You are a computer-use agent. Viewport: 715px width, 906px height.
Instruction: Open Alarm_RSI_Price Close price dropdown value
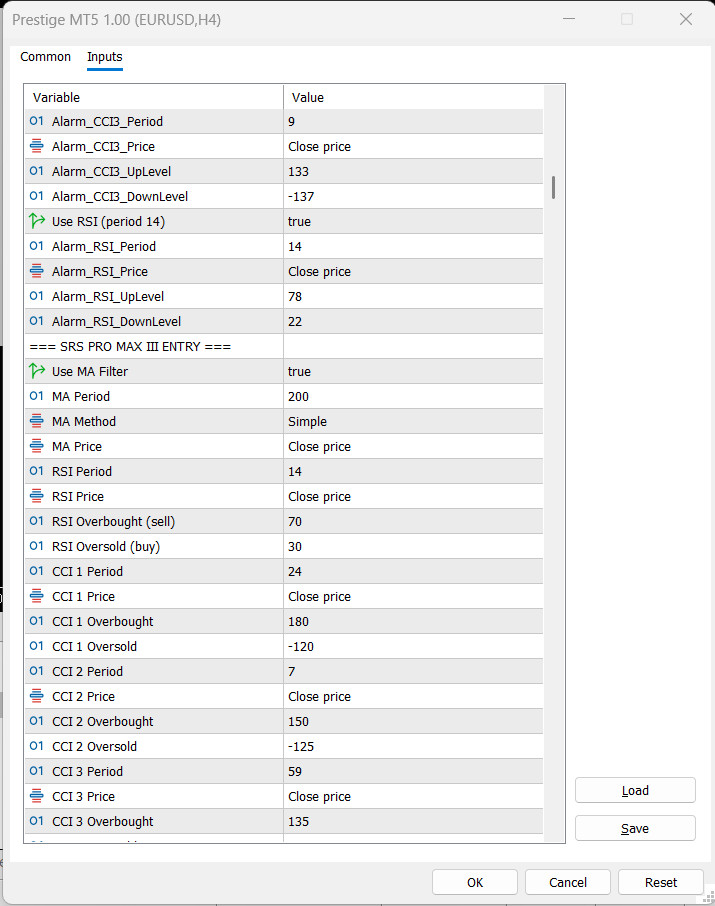(413, 272)
